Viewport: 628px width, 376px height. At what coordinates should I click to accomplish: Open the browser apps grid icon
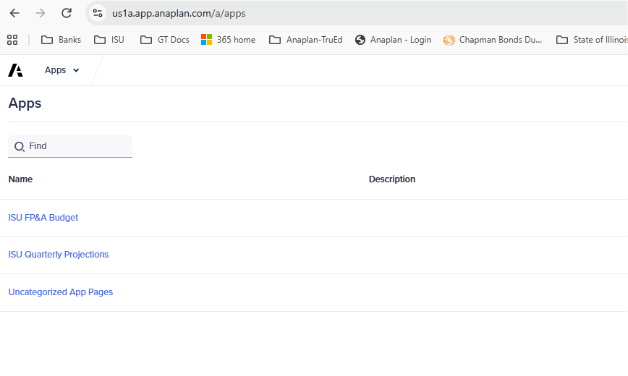12,40
